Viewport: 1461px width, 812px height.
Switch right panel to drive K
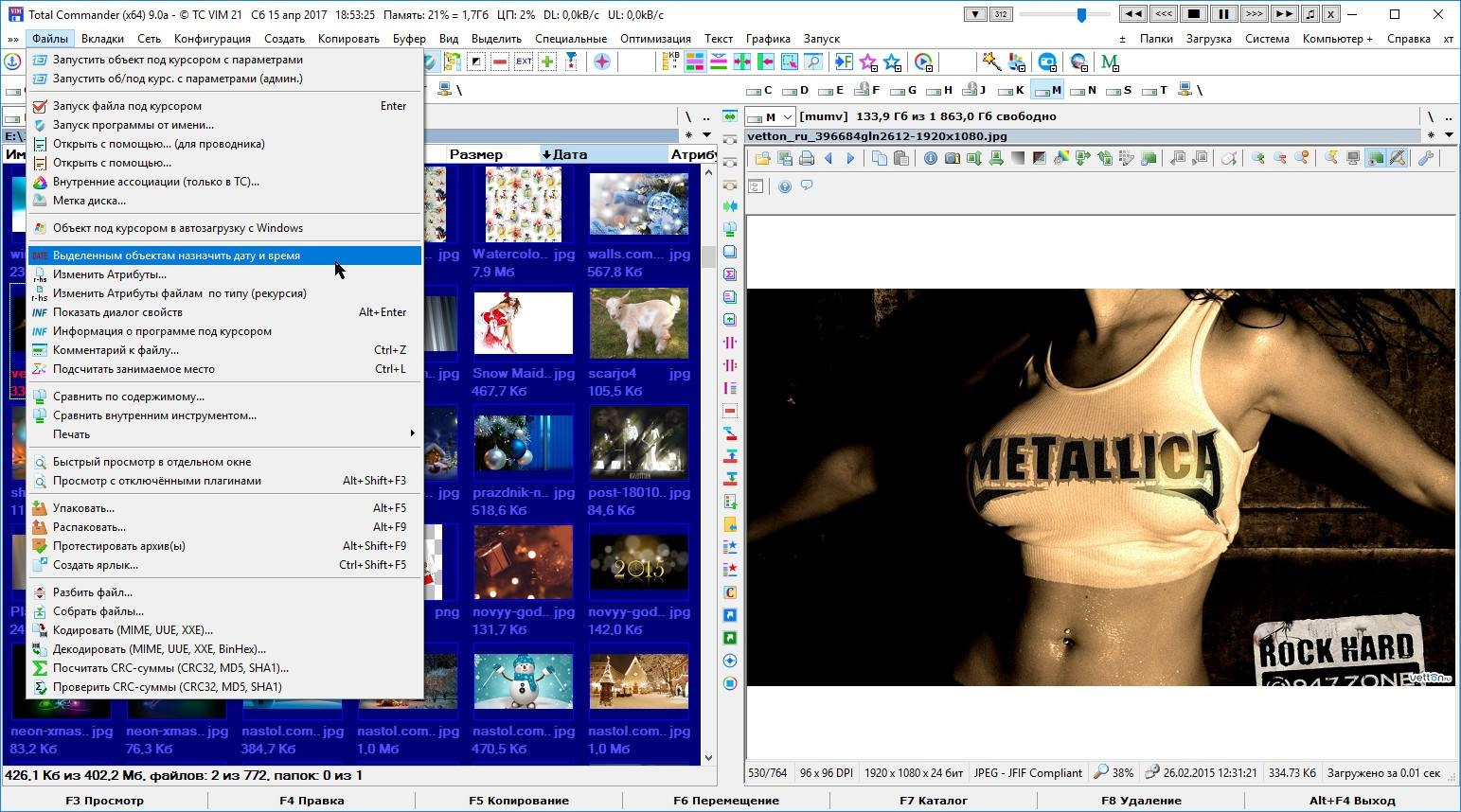[x=1012, y=90]
